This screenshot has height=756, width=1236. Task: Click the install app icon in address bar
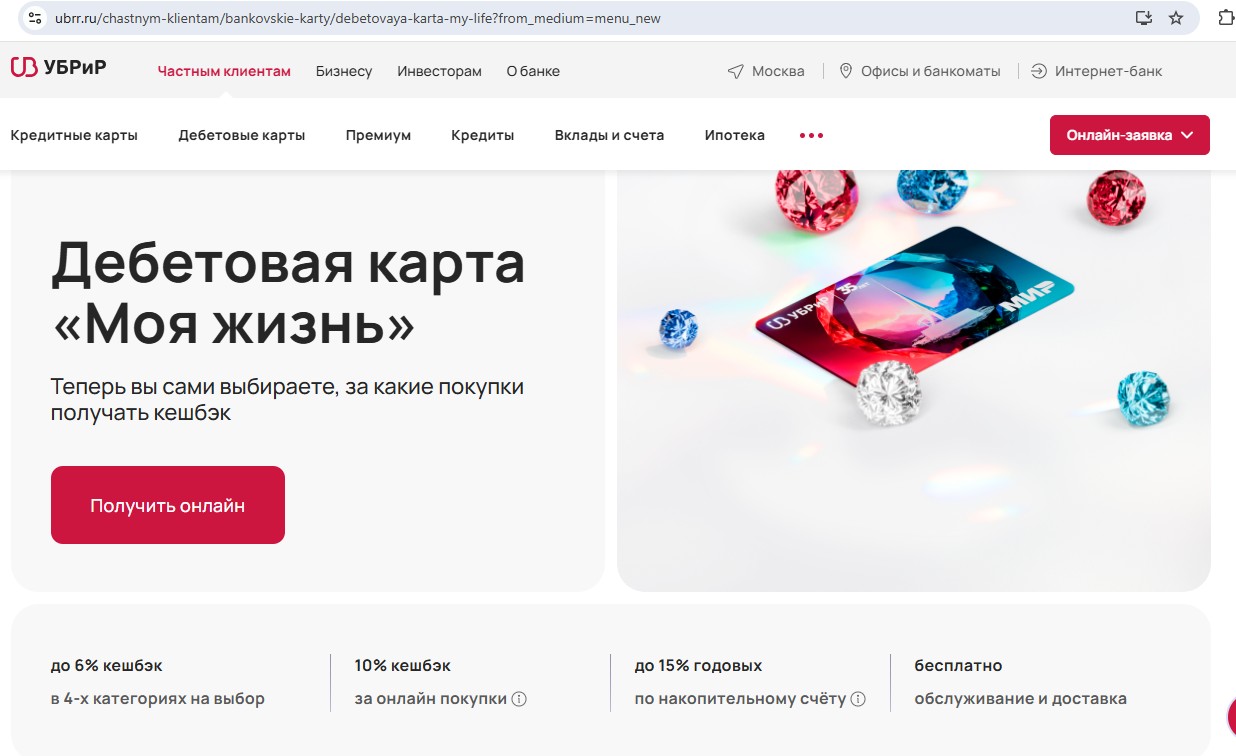(x=1144, y=18)
